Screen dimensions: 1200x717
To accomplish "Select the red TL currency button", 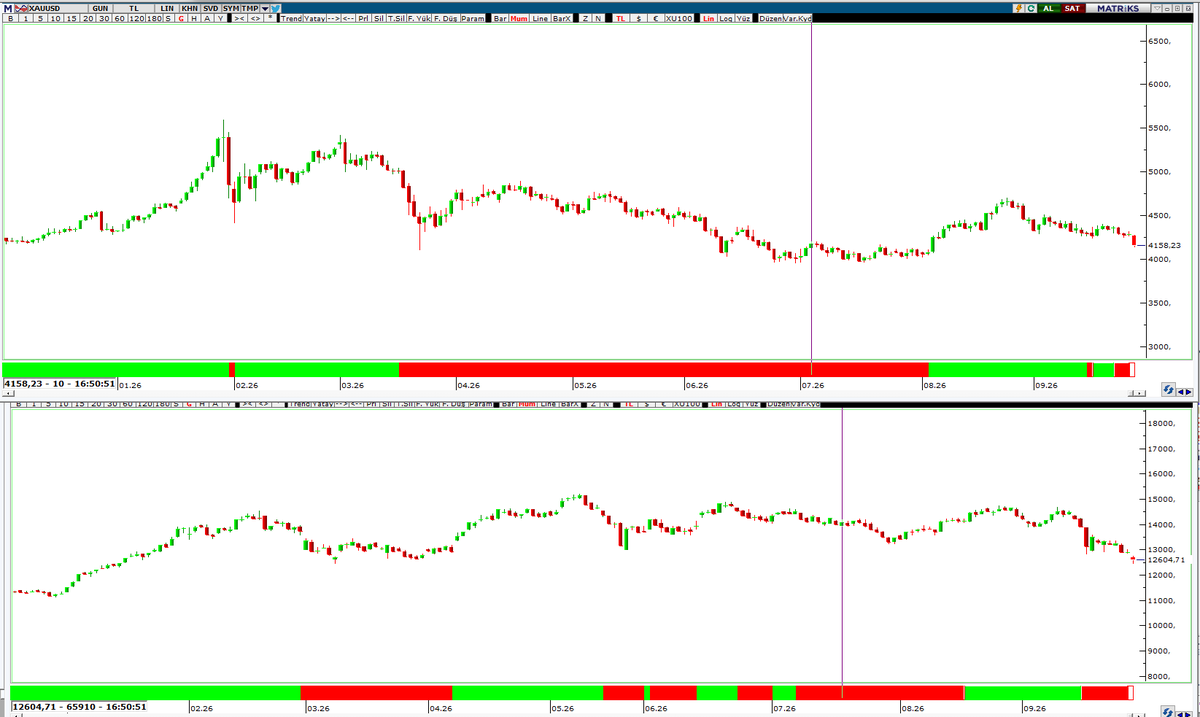I will click(x=621, y=19).
